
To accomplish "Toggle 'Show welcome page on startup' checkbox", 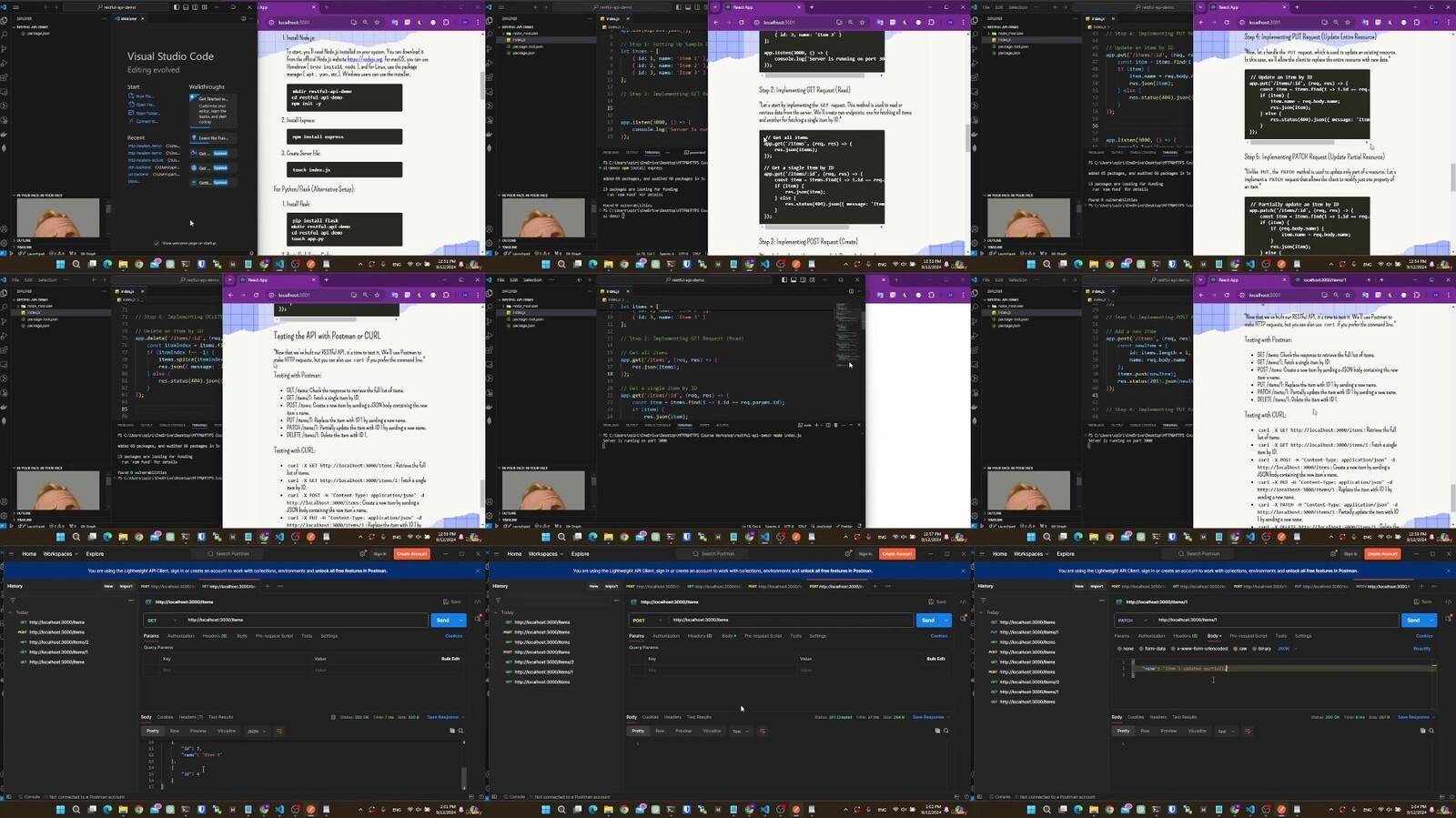I will tap(157, 243).
